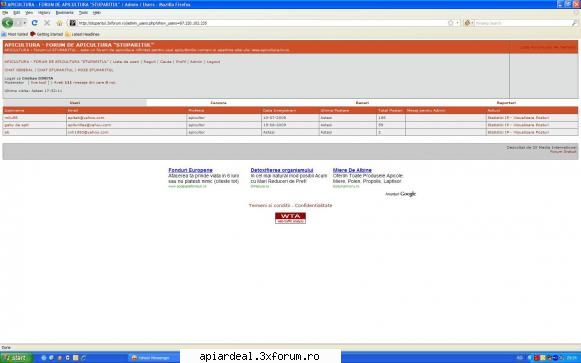This screenshot has width=581, height=363.
Task: Stop loading with the X icon
Action: tap(47, 23)
